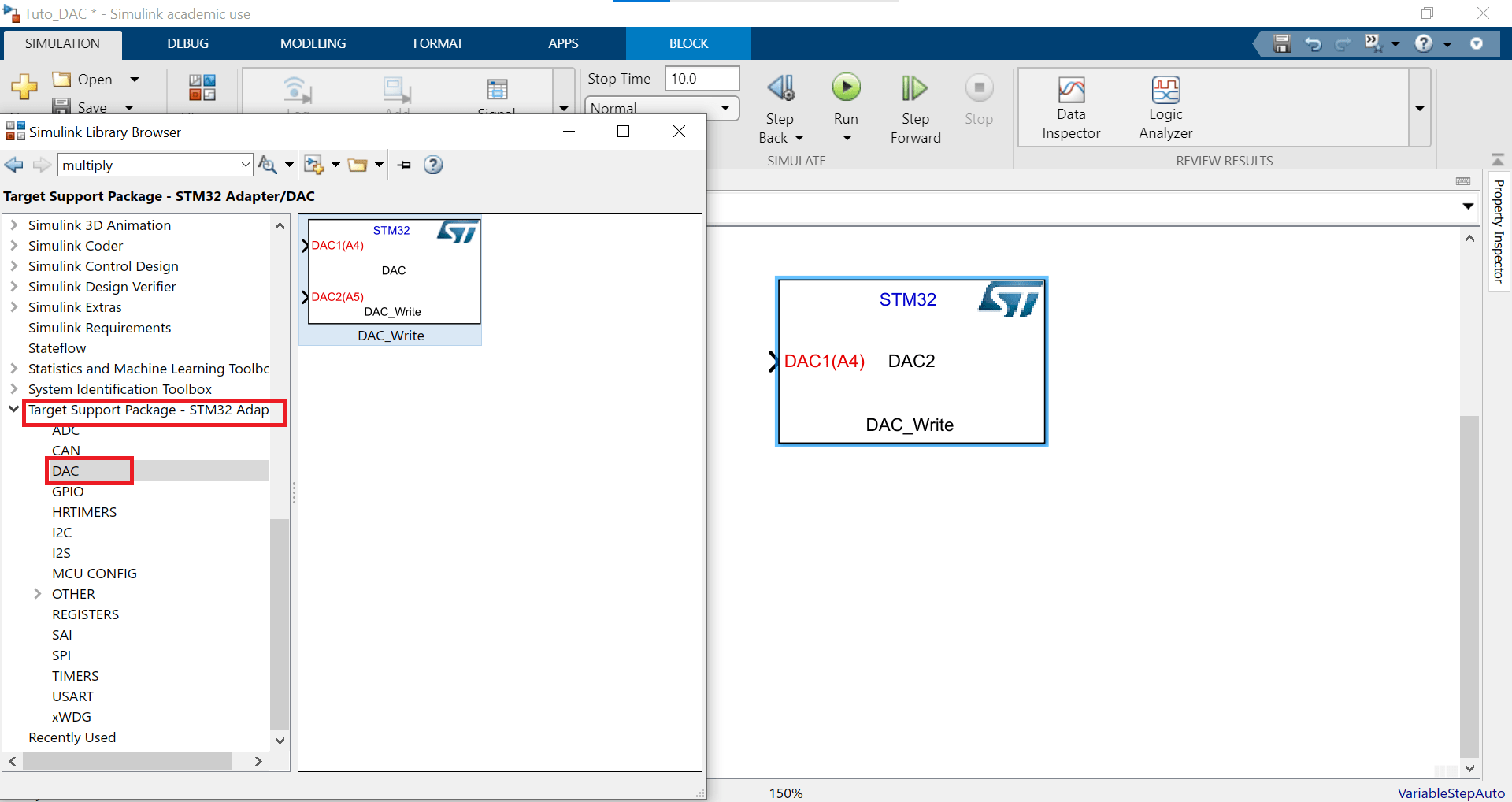
Task: Click the tree vertical scrollbar
Action: (280, 624)
